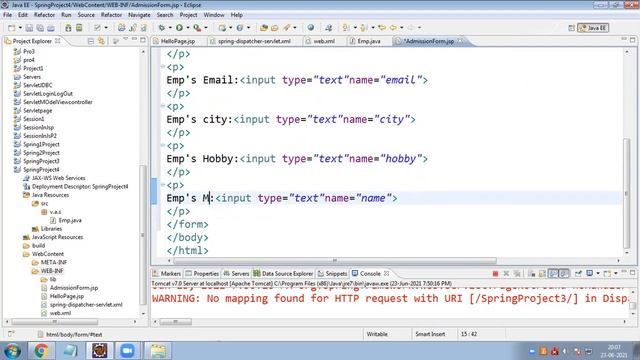
Task: Collapse the fold marker before Emp's Hobby
Action: point(162,145)
